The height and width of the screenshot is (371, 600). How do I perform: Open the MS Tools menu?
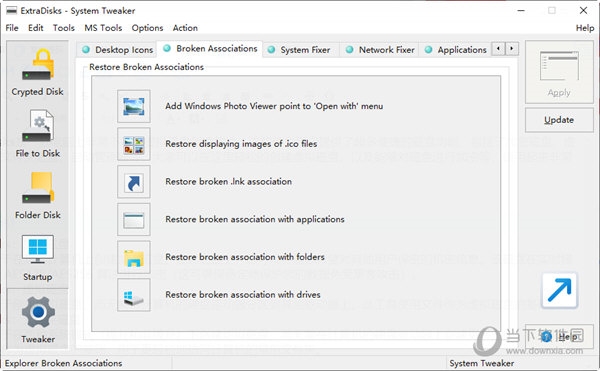[103, 28]
